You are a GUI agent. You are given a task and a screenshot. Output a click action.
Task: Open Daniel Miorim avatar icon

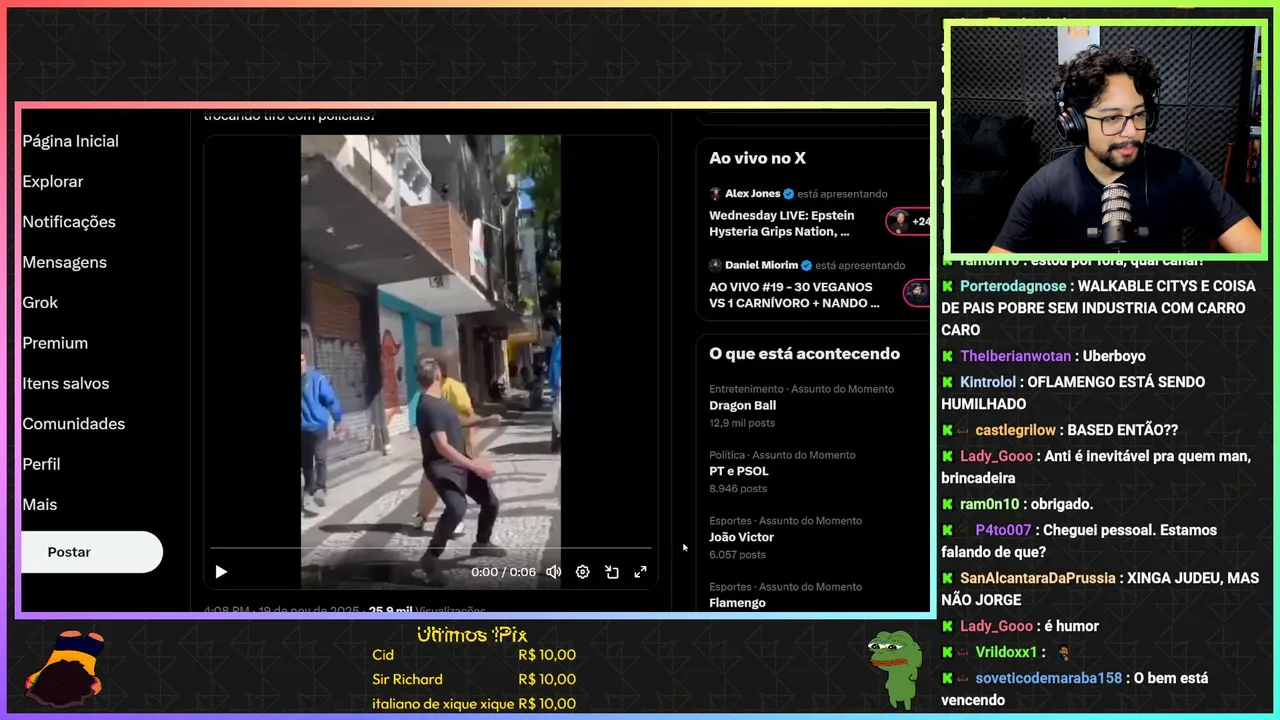click(715, 266)
